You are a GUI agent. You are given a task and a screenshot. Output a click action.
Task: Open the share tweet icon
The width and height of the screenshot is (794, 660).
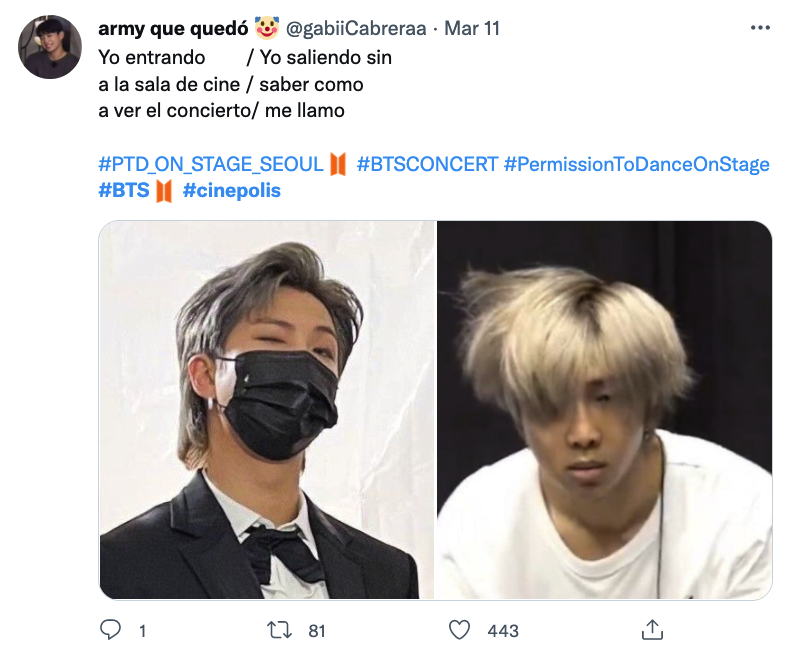click(651, 630)
